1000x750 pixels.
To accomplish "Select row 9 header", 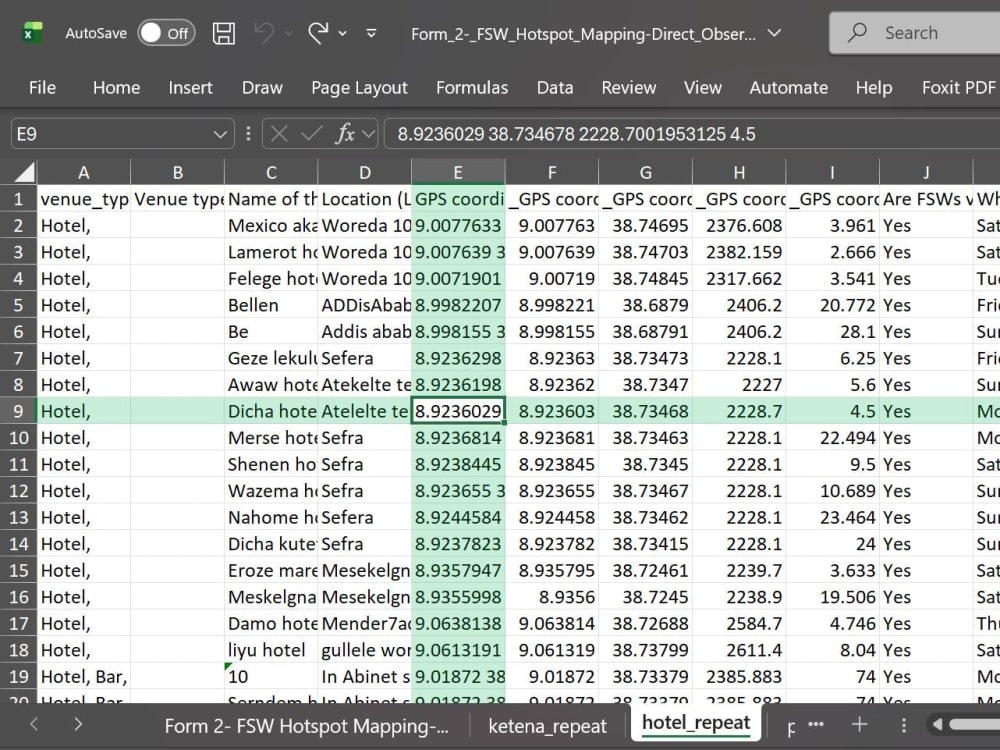I will (x=18, y=411).
